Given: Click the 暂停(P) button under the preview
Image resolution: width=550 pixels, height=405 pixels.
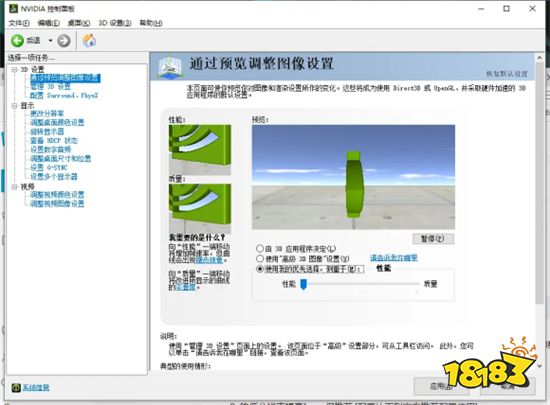Looking at the screenshot, I should pos(433,239).
